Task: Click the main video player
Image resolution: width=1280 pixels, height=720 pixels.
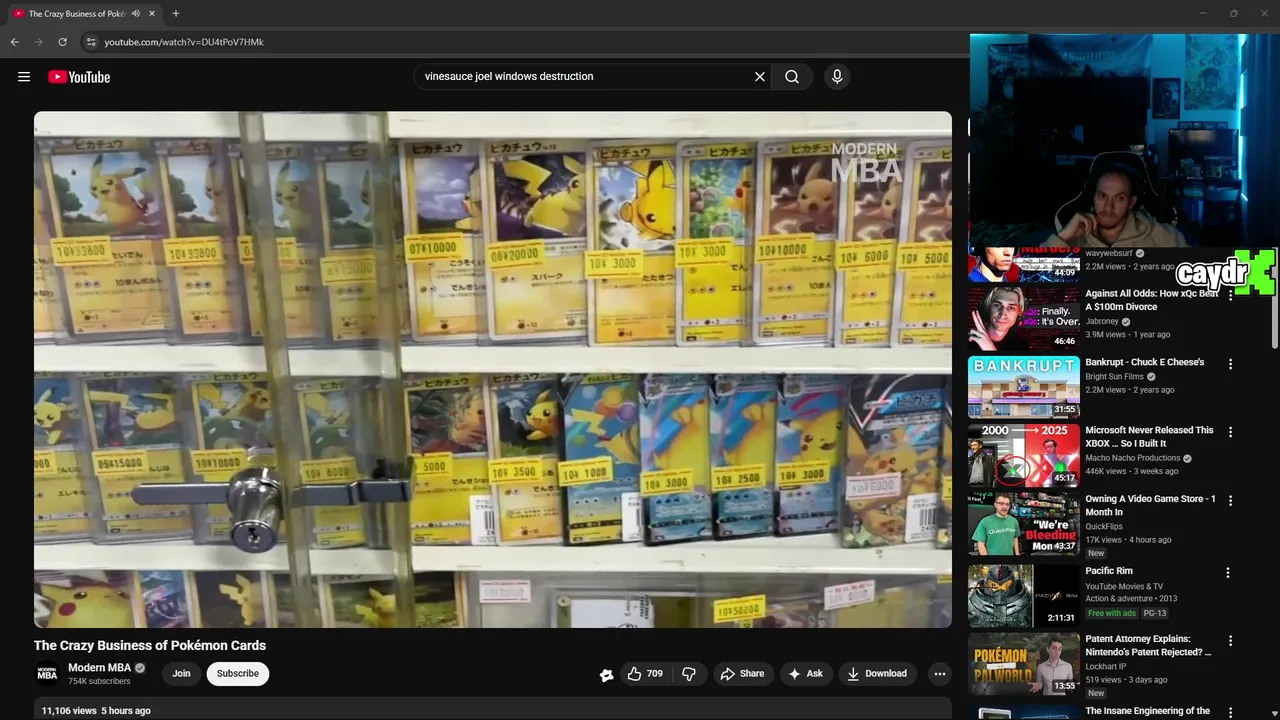Action: click(x=493, y=369)
